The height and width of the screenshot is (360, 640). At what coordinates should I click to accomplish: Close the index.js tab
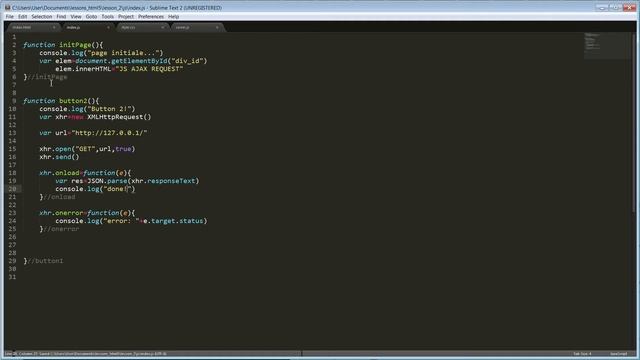(108, 27)
